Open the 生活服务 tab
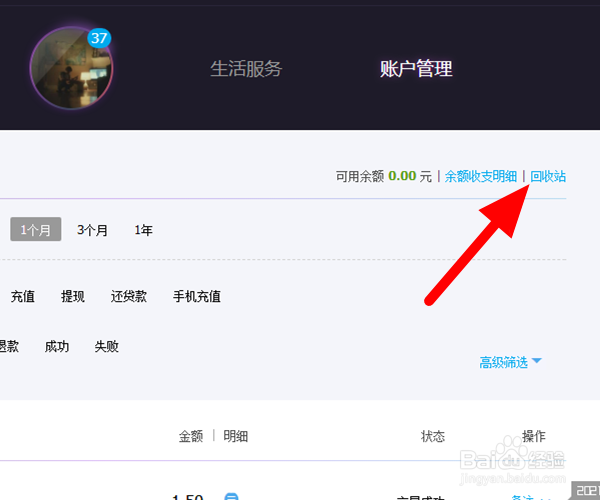 click(246, 69)
